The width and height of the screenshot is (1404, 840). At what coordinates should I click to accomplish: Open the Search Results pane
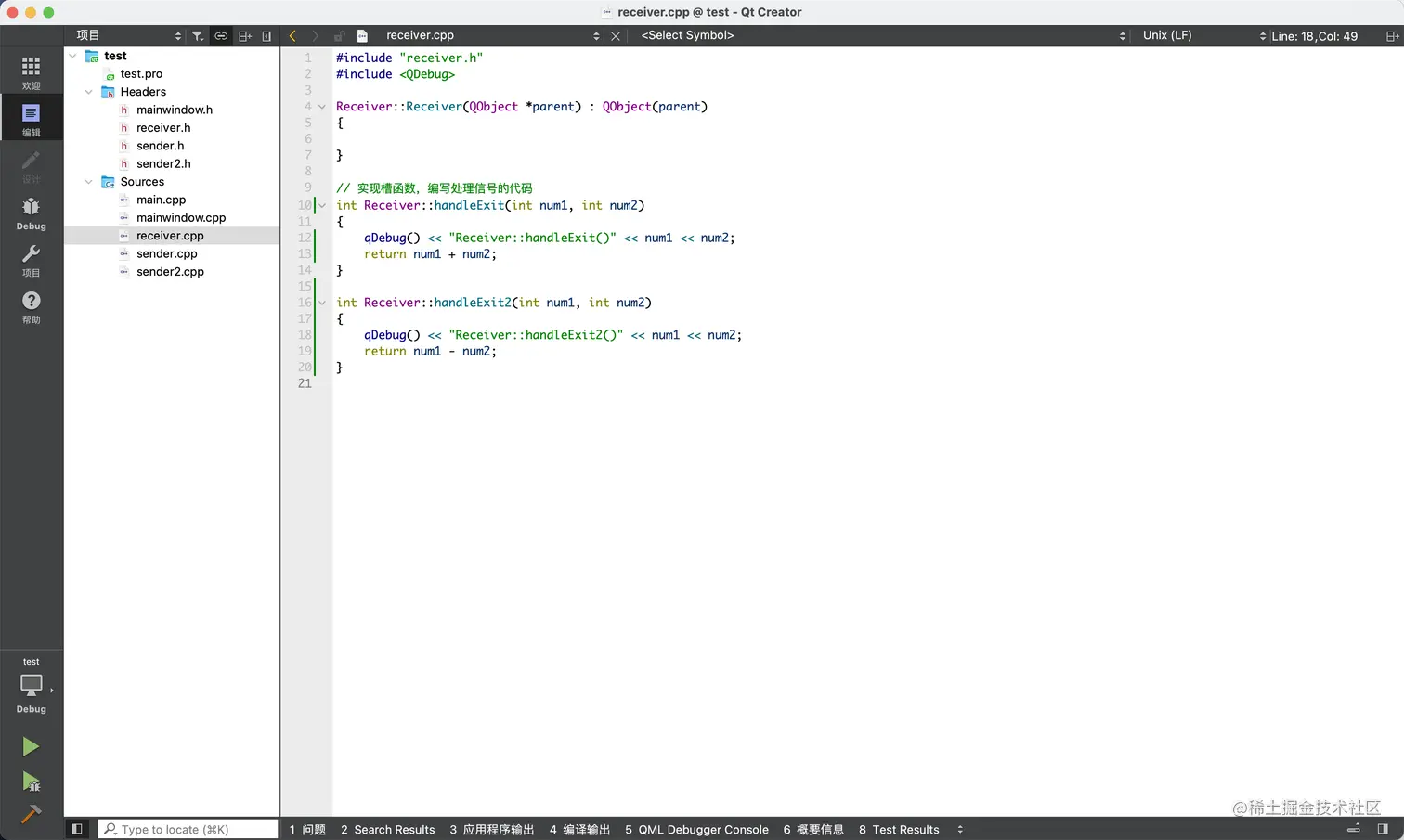[x=387, y=829]
